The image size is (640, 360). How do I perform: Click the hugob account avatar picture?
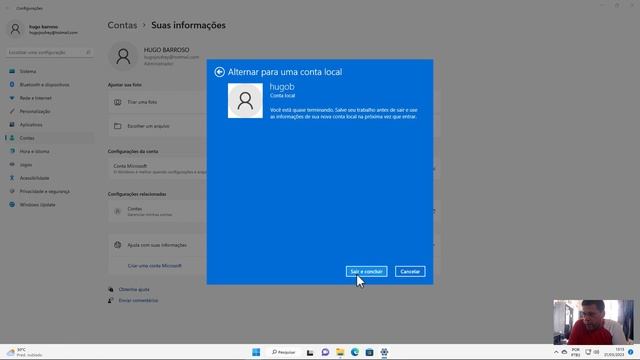(245, 100)
